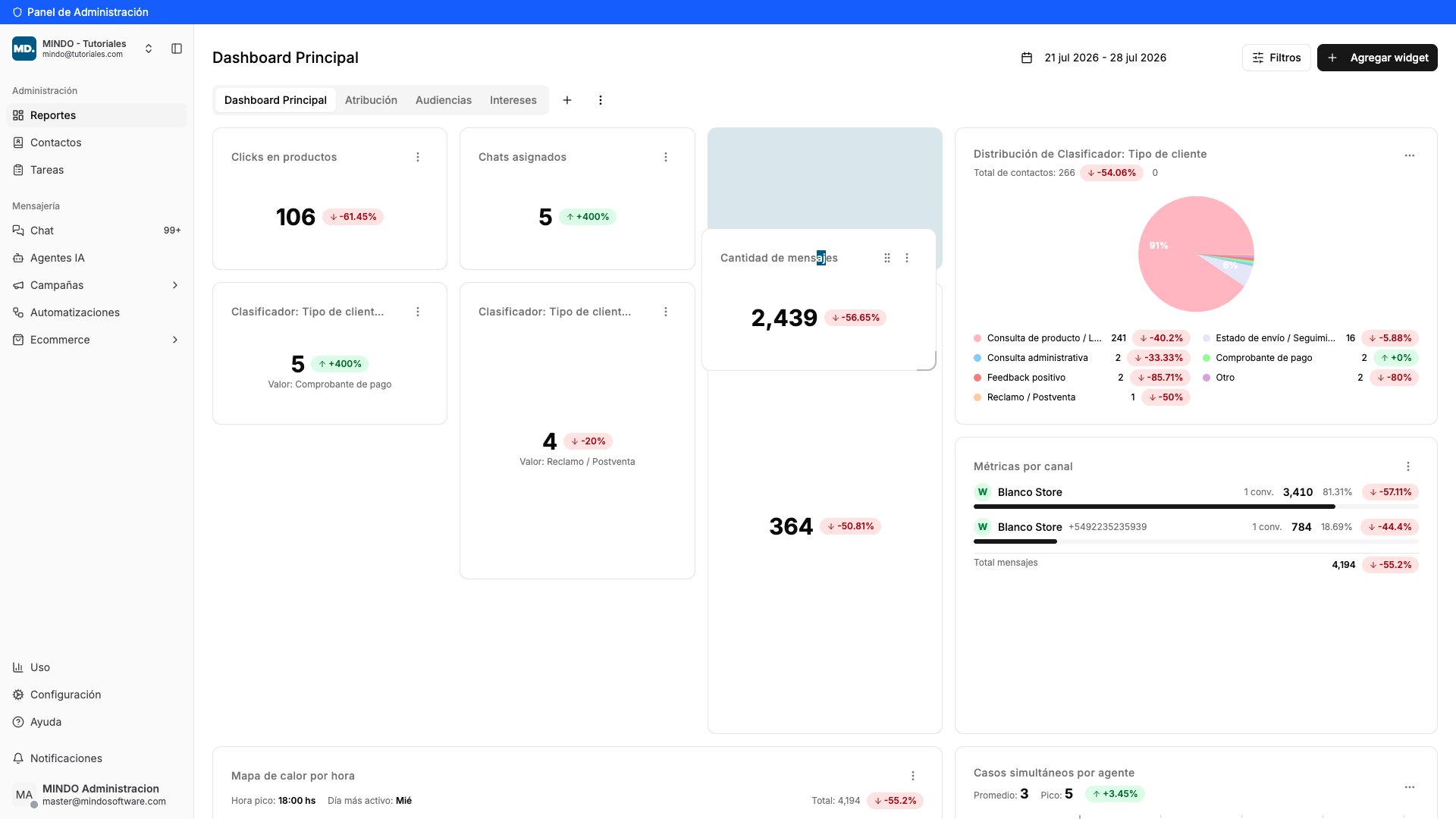Click the Chat 99+ unread badge
Screen dimensions: 1456x819
[x=172, y=231]
